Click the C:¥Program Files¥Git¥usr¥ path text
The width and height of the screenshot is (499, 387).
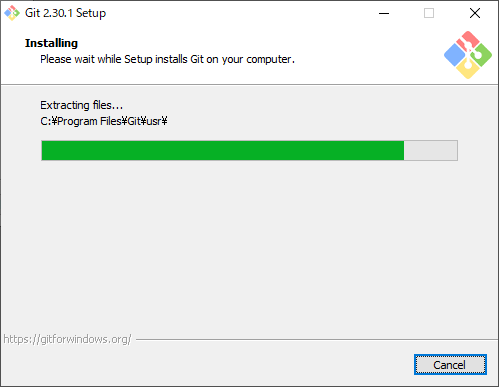[x=104, y=121]
